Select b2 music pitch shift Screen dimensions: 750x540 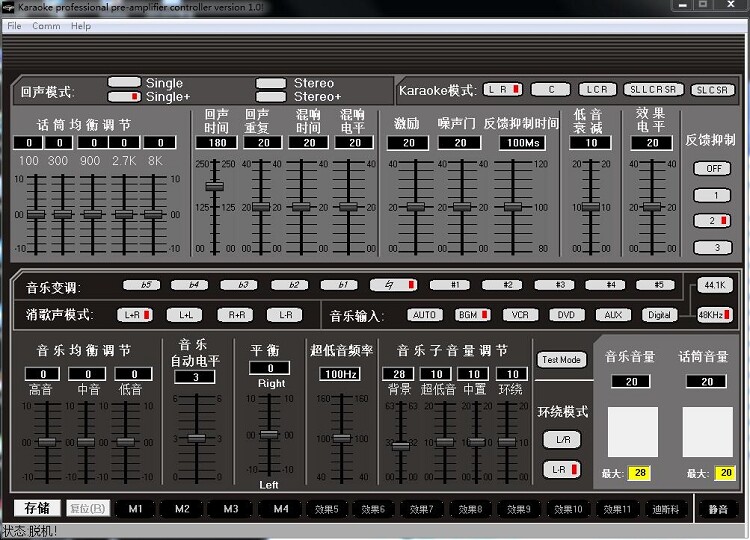pos(289,285)
